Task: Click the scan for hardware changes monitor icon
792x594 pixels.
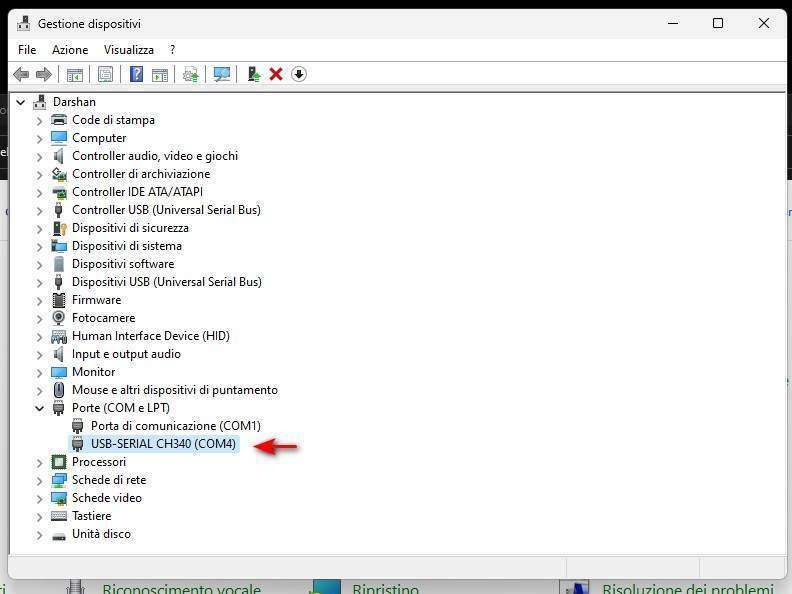Action: pos(222,74)
